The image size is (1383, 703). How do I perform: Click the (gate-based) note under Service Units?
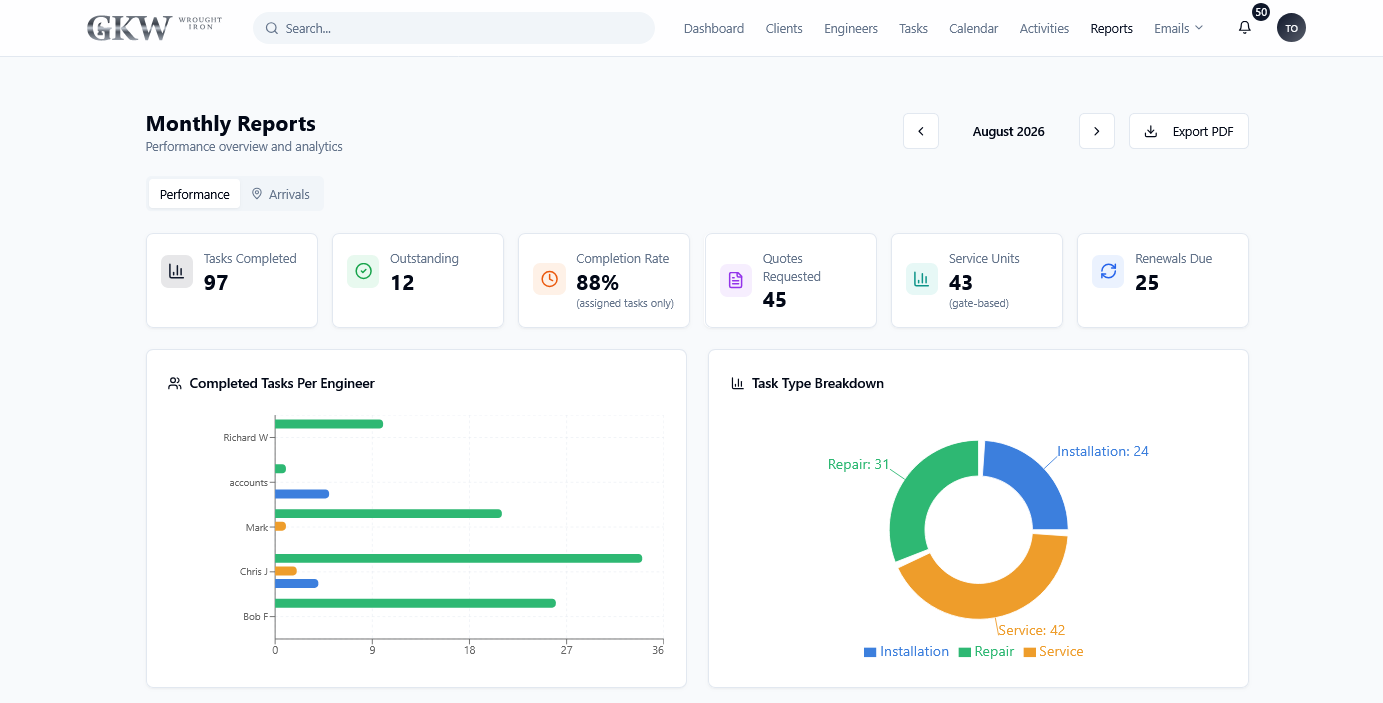point(979,303)
